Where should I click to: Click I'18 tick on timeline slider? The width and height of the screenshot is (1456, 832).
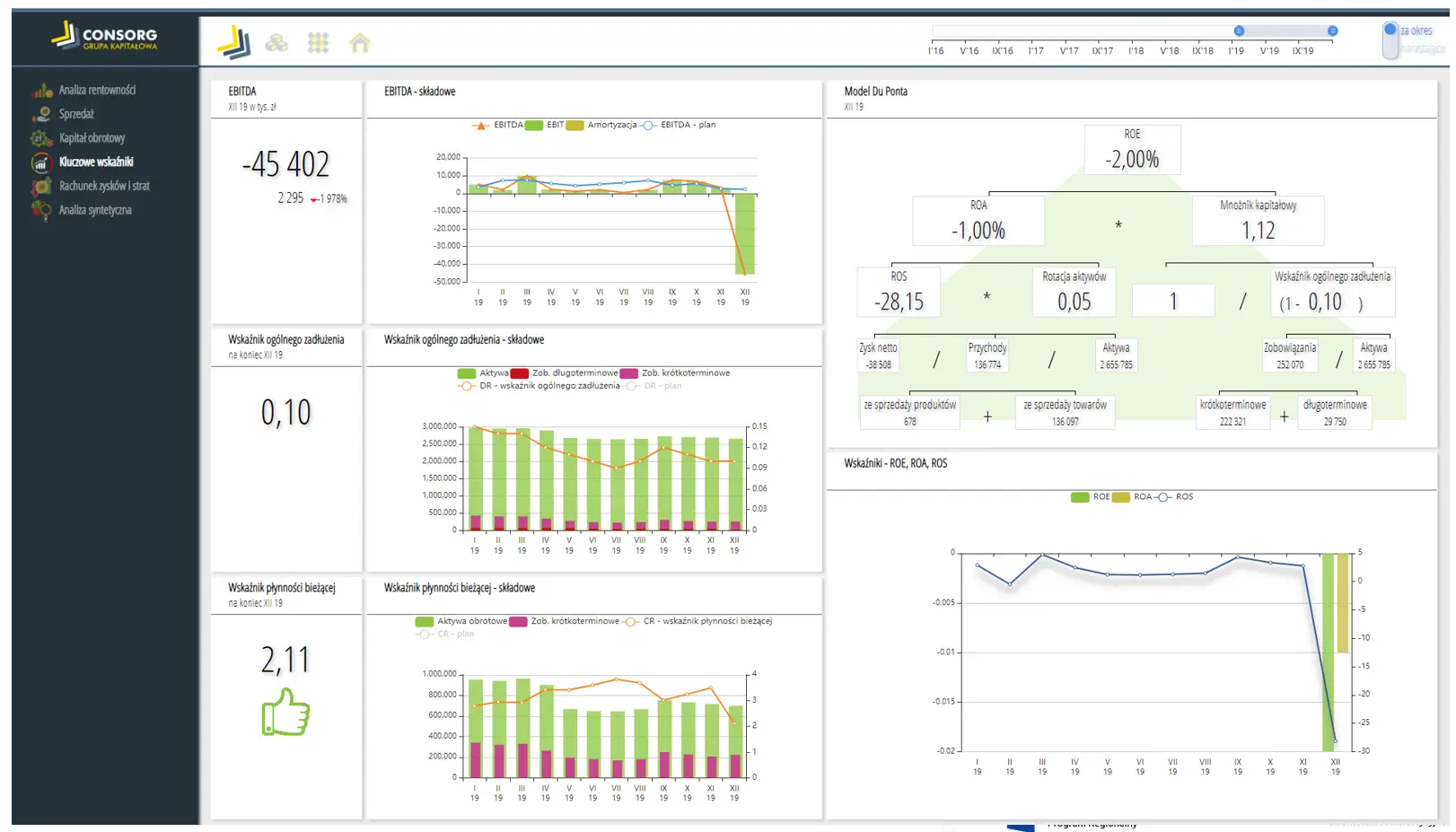tap(1136, 51)
